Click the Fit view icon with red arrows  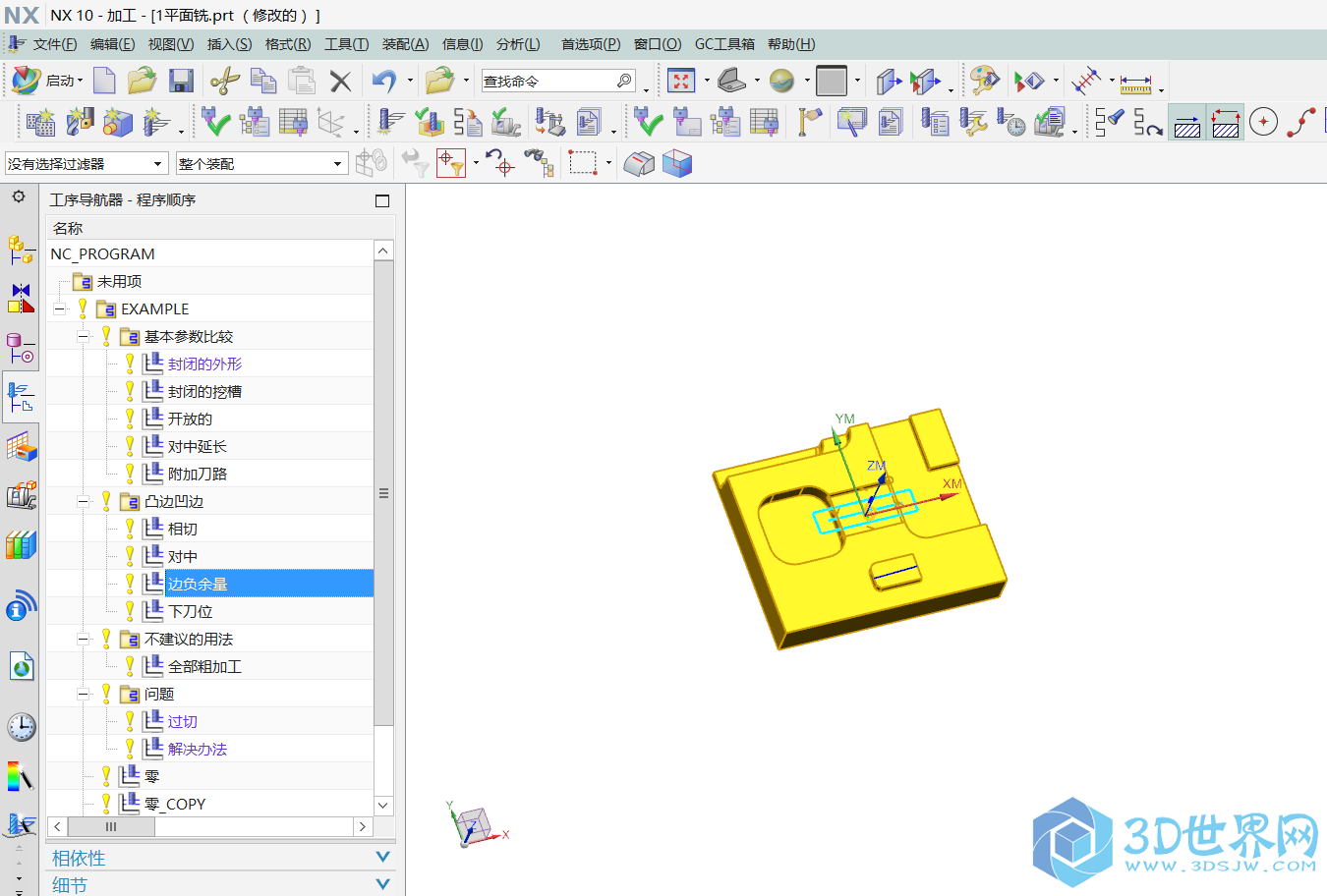pos(681,81)
